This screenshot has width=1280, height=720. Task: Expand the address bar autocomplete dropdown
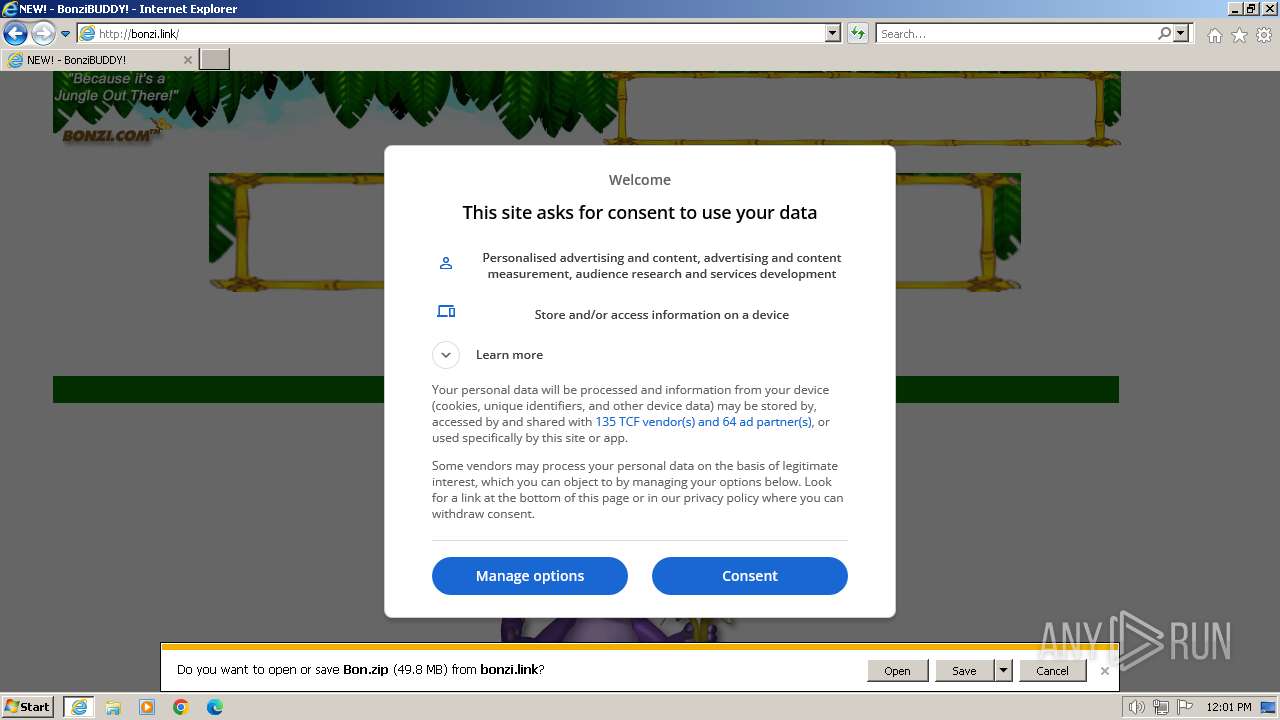tap(832, 34)
